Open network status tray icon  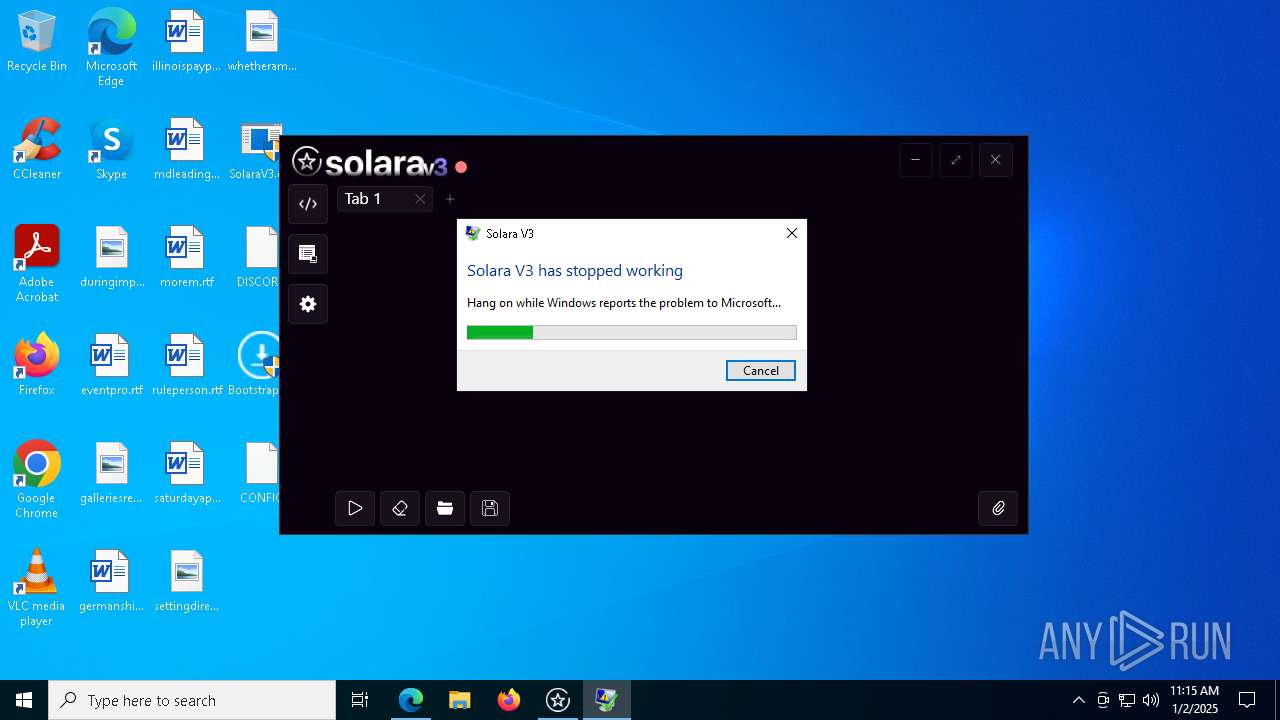1127,700
